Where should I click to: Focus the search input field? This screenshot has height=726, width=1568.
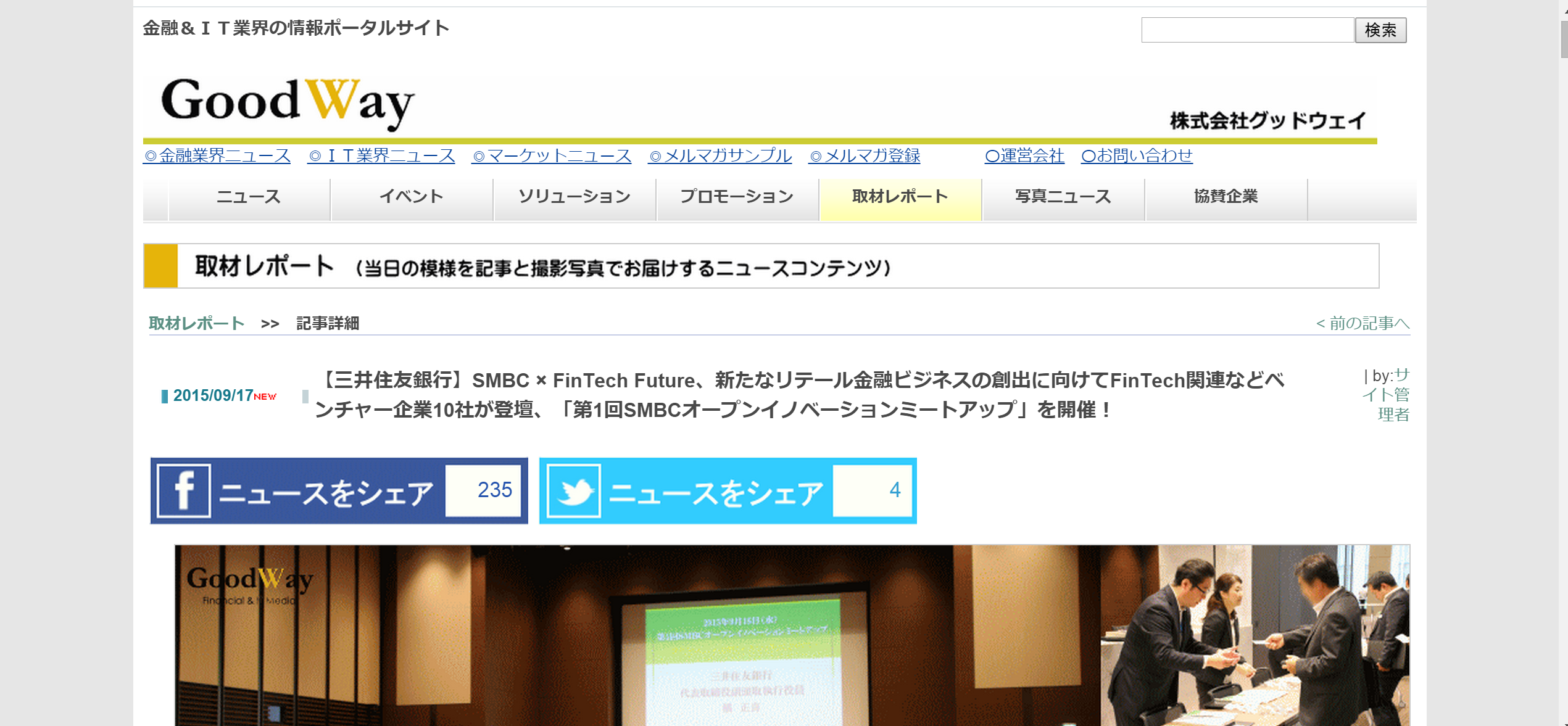click(x=1247, y=30)
